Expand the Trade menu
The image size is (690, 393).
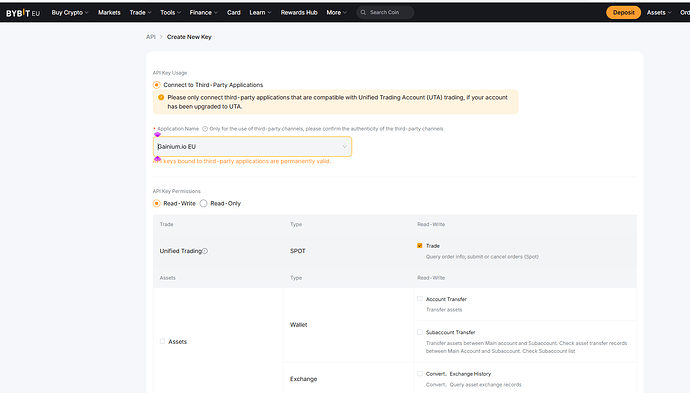(x=140, y=12)
